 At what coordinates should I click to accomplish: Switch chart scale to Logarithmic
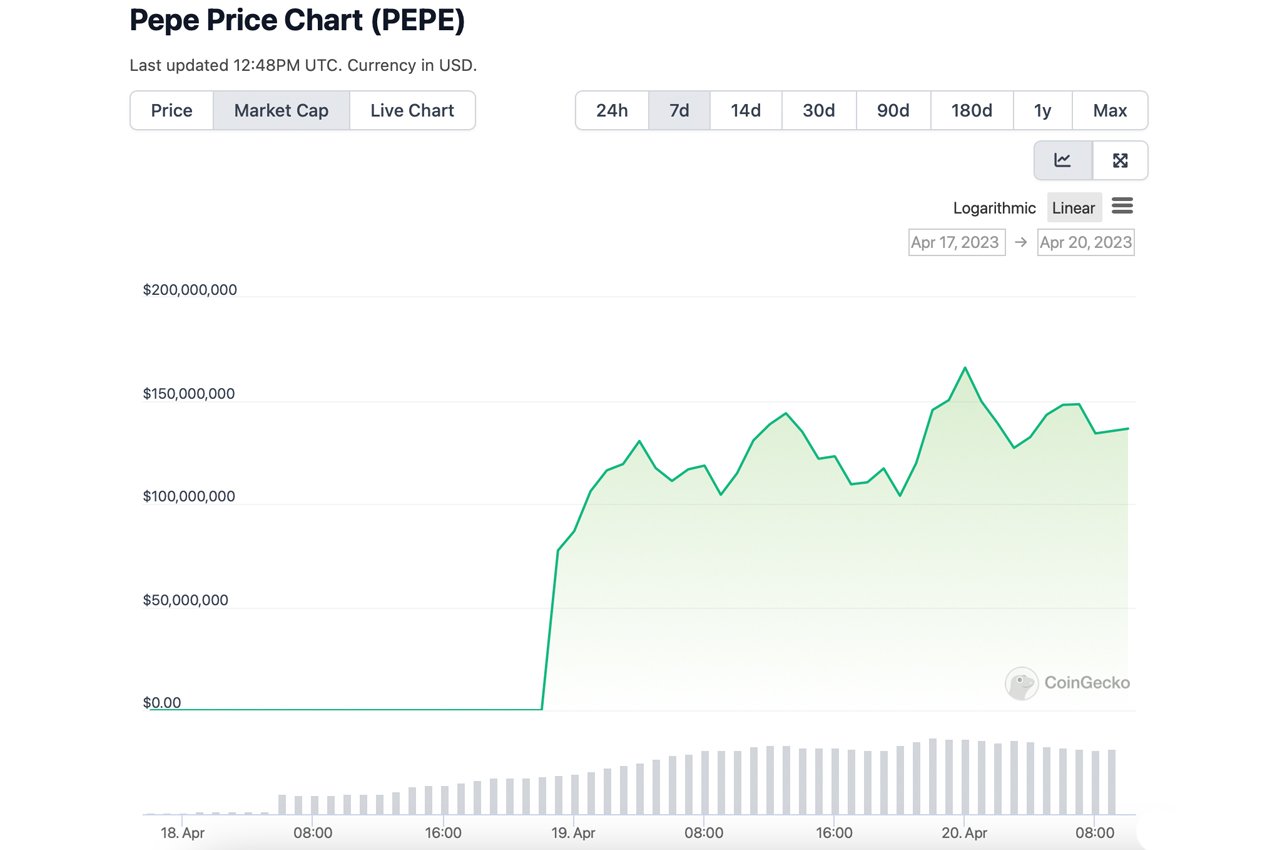(x=994, y=208)
